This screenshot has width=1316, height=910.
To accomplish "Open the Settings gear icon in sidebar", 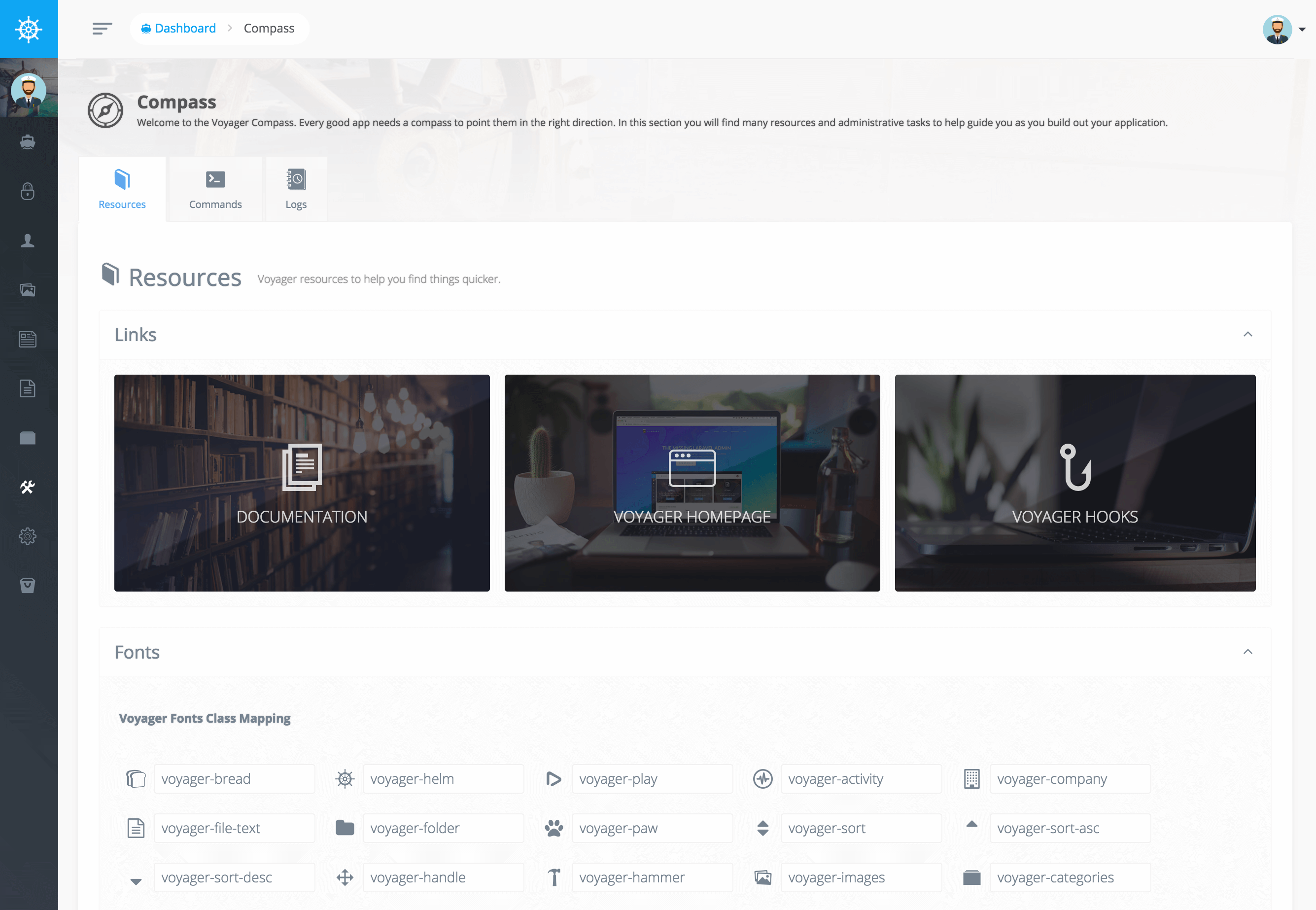I will point(28,536).
